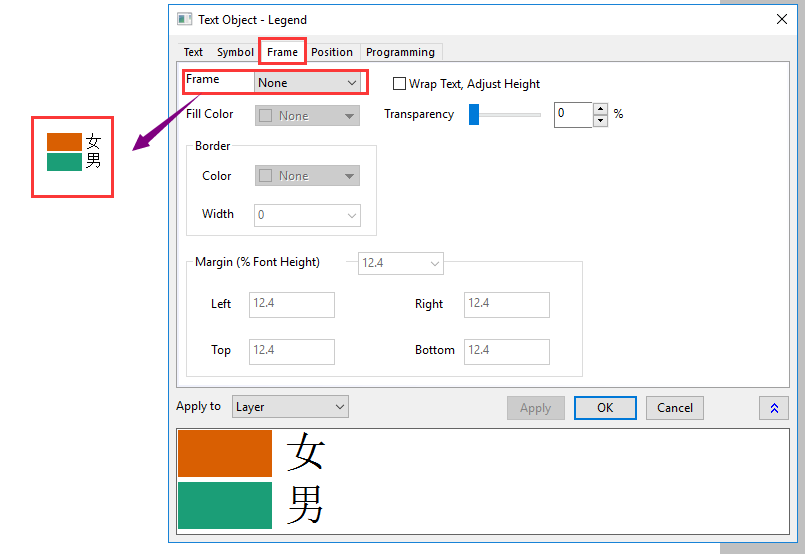Click the Right margin input field

click(x=507, y=305)
